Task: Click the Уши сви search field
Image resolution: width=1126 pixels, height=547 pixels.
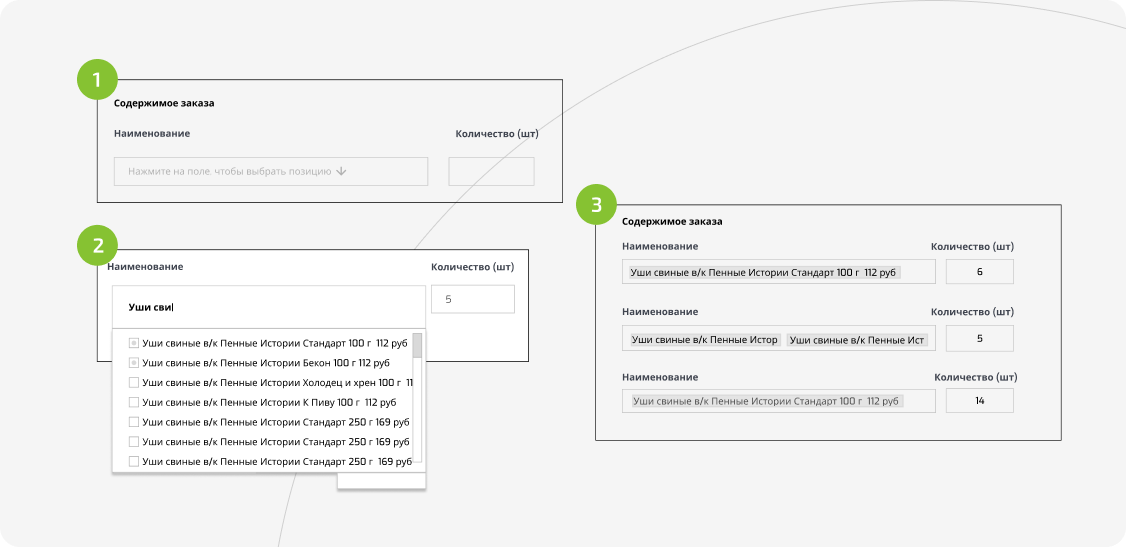Action: tap(269, 307)
